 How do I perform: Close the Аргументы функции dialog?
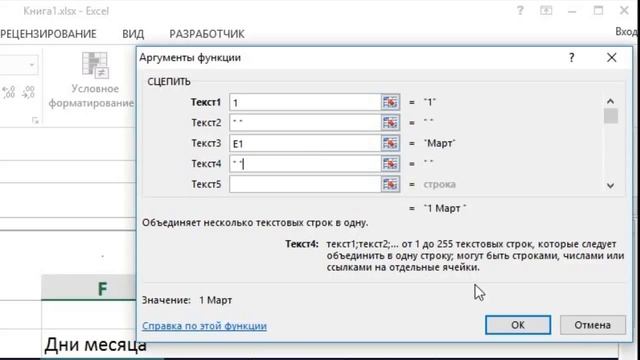coord(611,58)
